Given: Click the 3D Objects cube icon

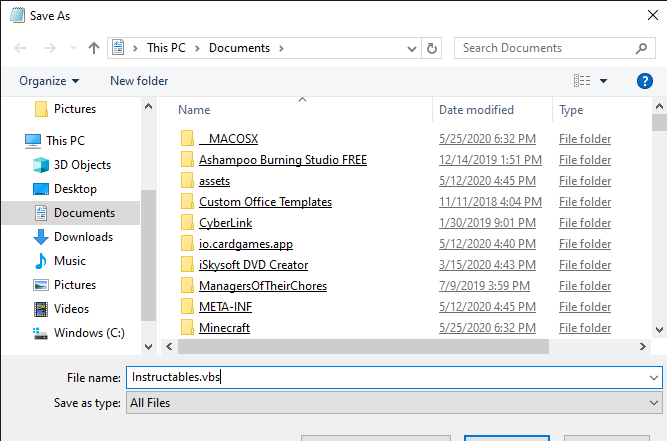Looking at the screenshot, I should pyautogui.click(x=41, y=165).
